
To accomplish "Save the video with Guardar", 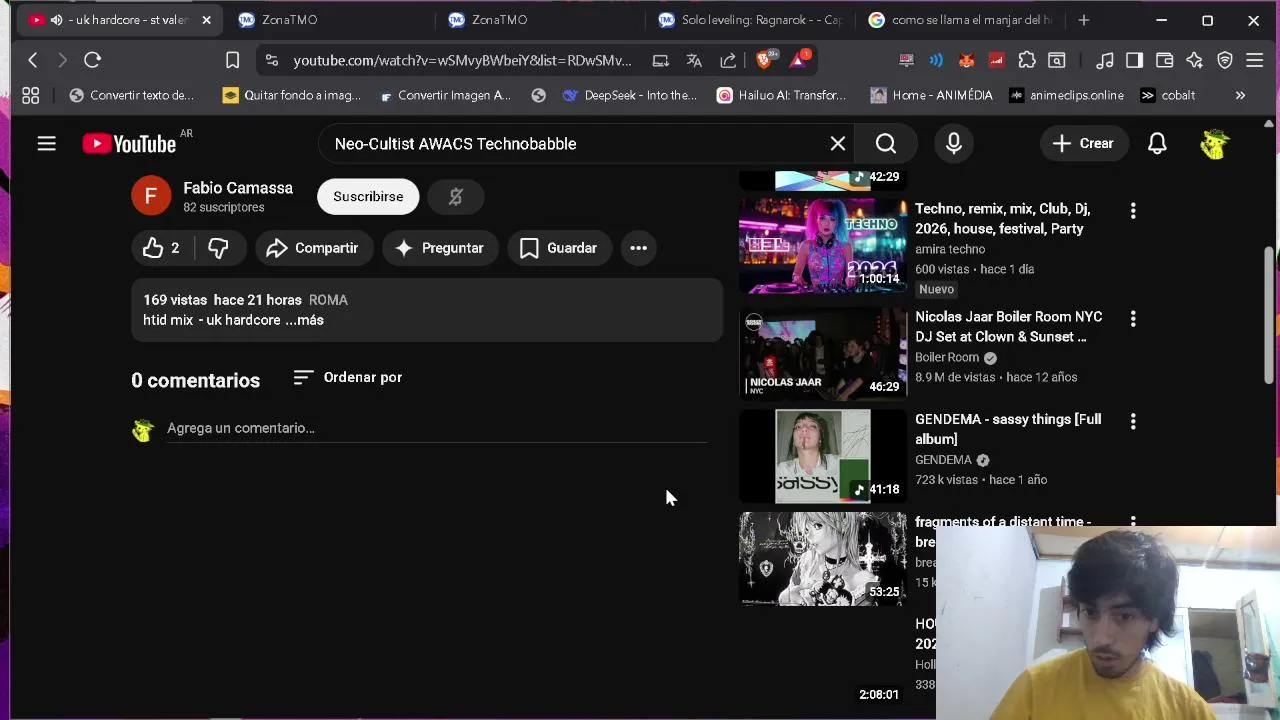I will pyautogui.click(x=559, y=248).
